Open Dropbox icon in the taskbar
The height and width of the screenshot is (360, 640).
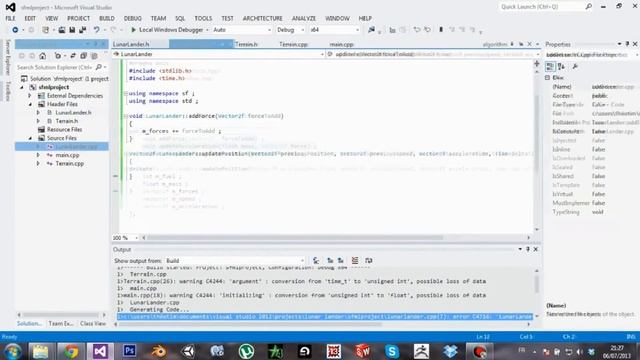450,351
